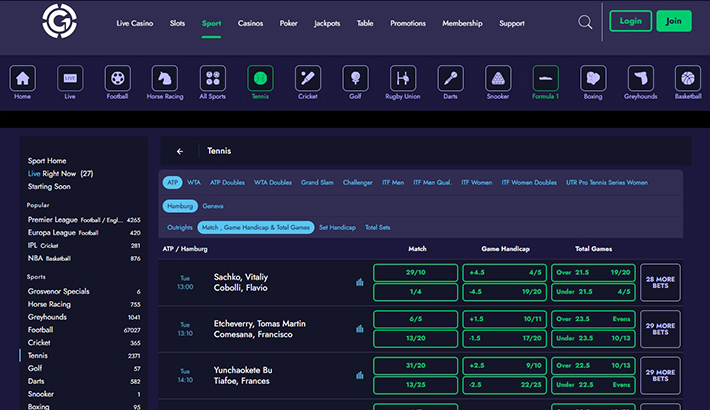Open Premier League in Popular list
The width and height of the screenshot is (710, 410).
(84, 220)
